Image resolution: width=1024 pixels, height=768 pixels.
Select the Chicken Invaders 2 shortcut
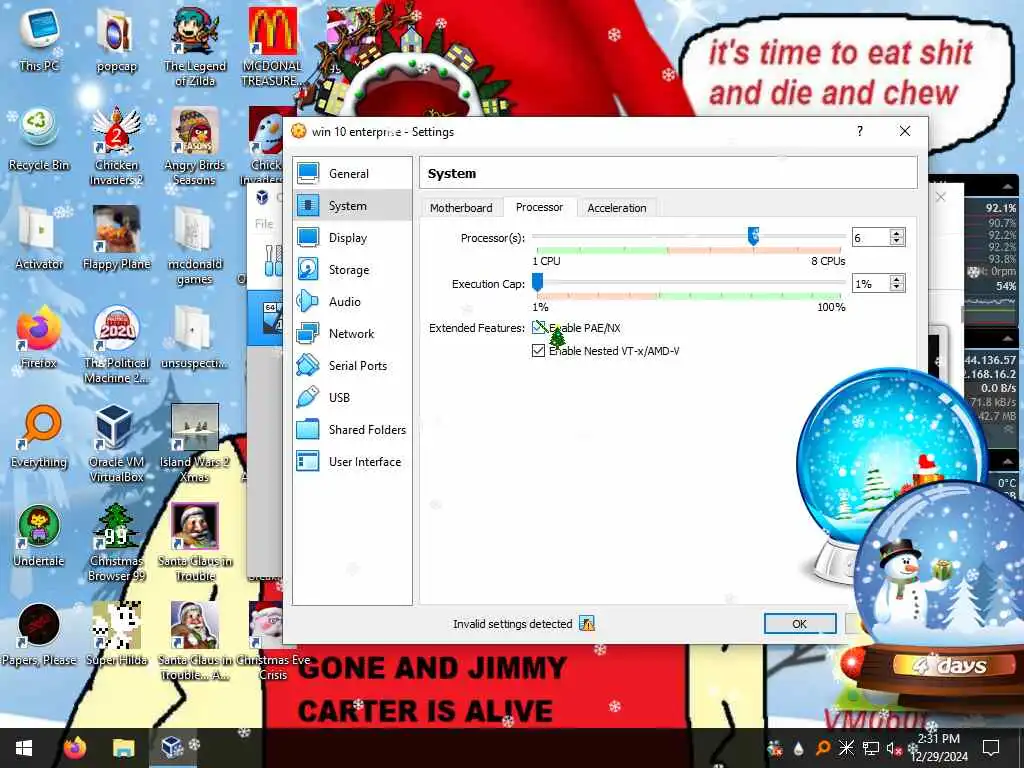point(116,145)
